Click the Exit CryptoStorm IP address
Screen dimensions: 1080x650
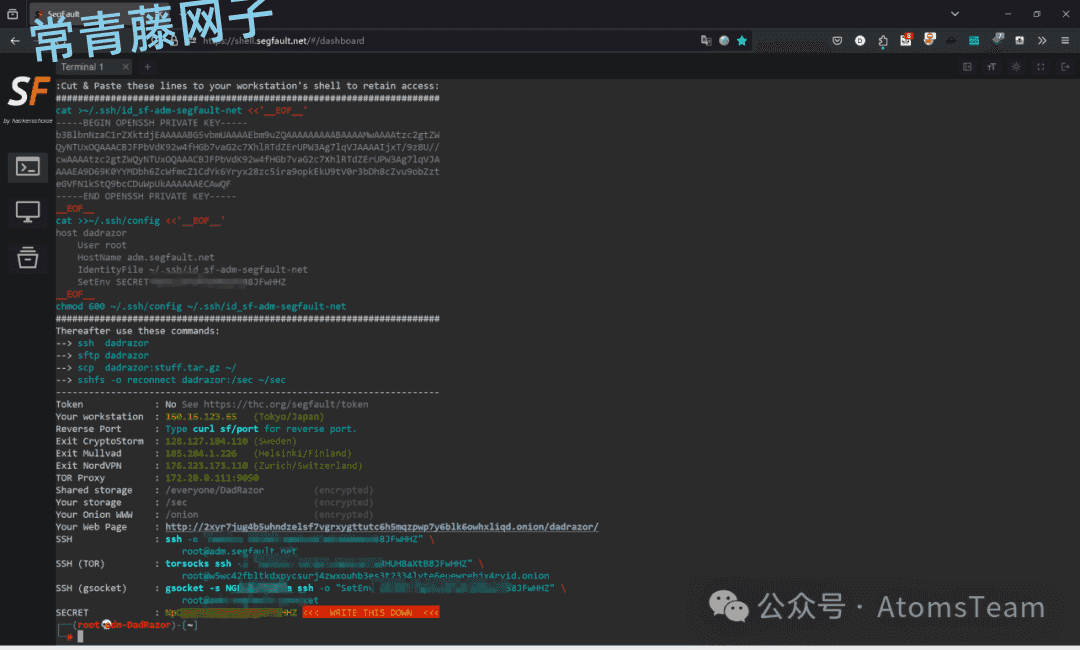coord(207,441)
